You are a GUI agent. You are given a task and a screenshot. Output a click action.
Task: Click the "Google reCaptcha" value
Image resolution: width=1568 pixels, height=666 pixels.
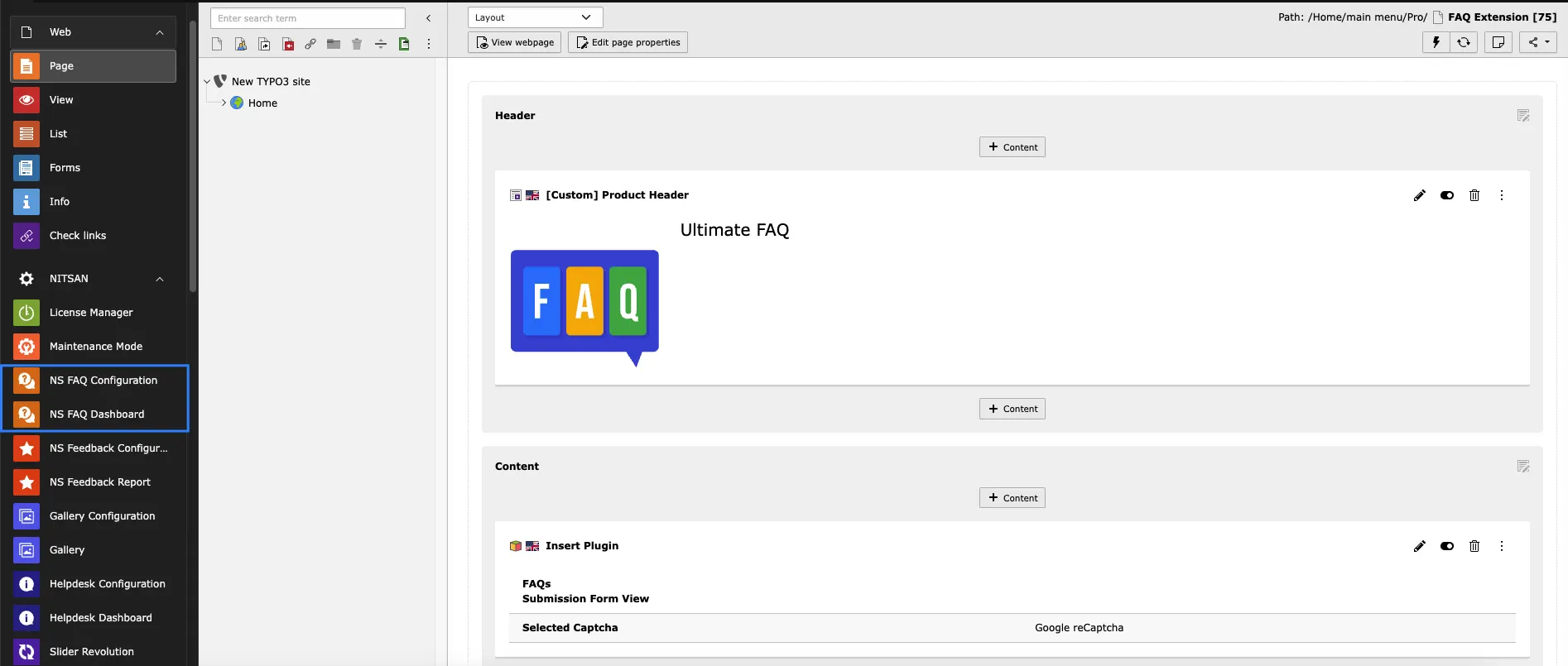point(1079,628)
